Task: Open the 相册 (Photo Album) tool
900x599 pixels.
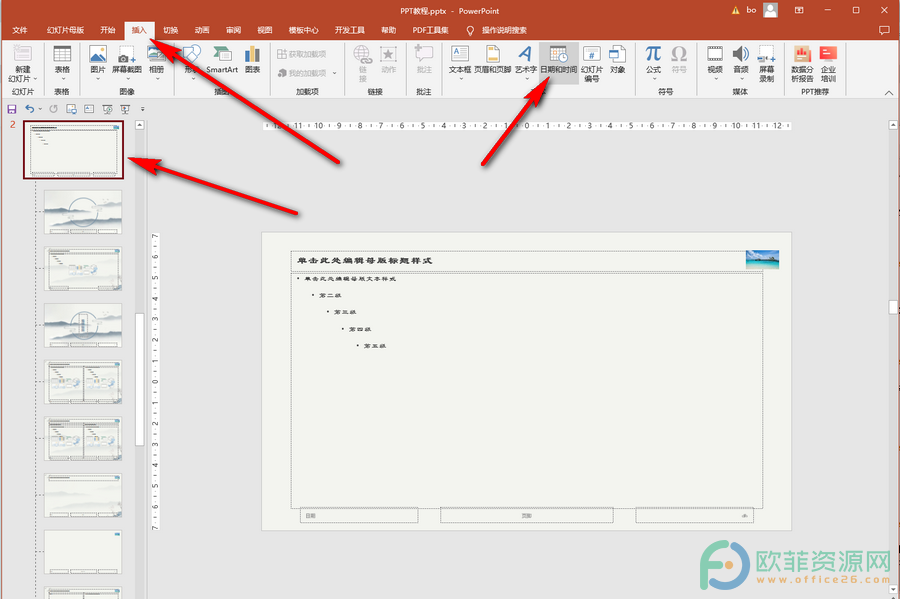Action: pyautogui.click(x=156, y=54)
